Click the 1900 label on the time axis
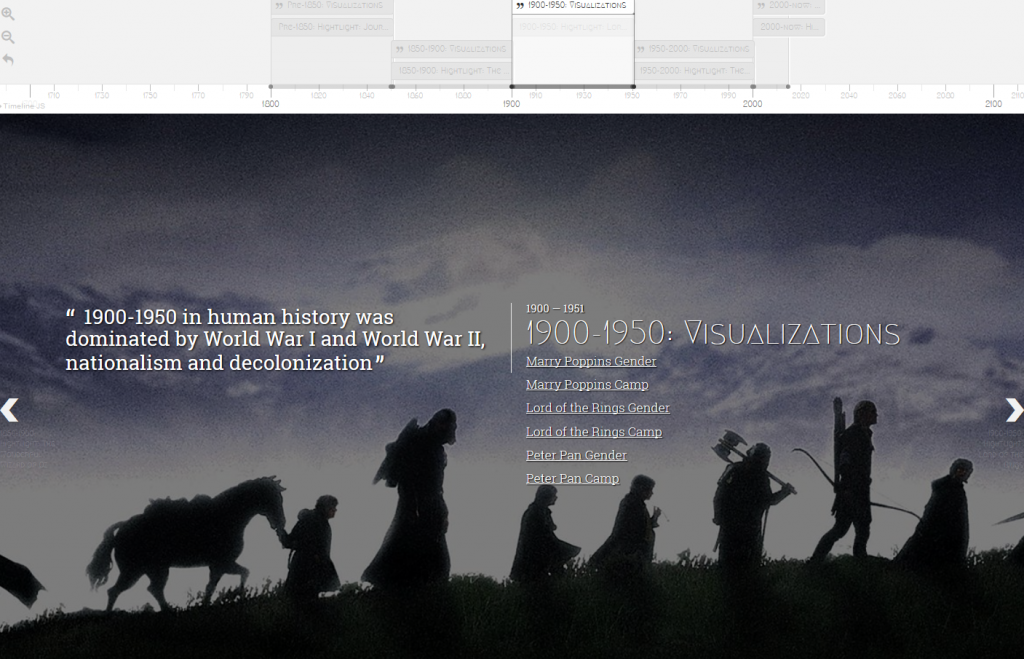 (x=511, y=104)
